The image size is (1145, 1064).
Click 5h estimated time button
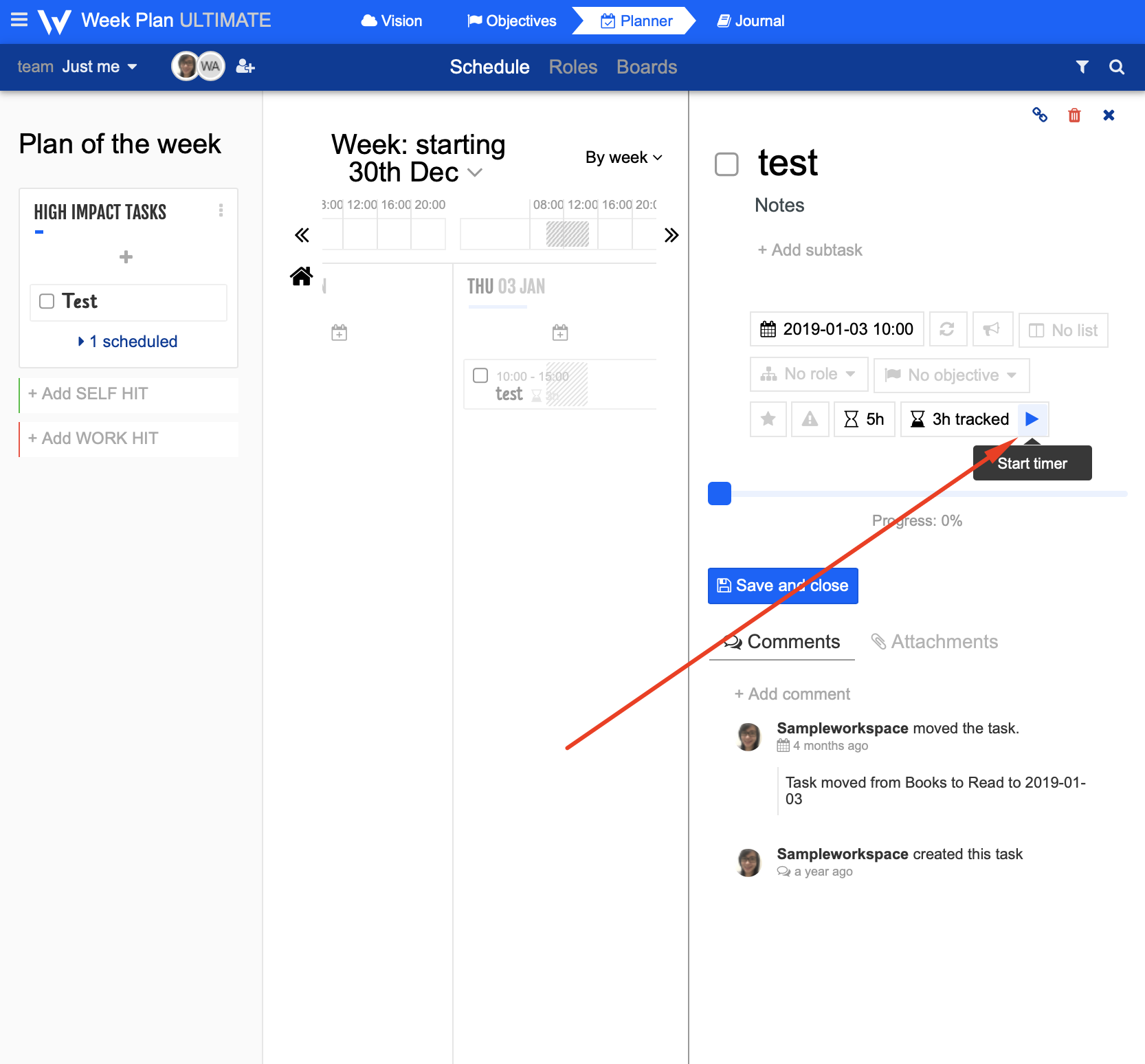pos(864,419)
